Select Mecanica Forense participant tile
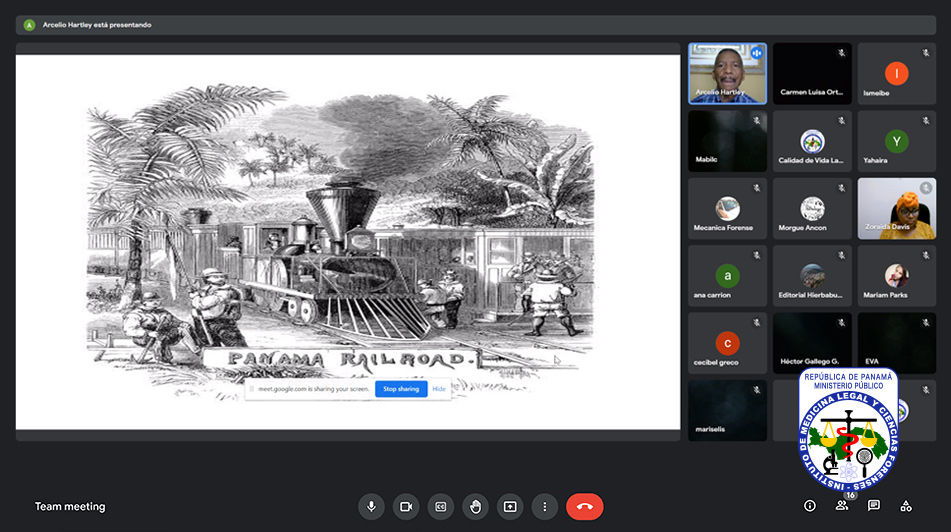The width and height of the screenshot is (951, 532). (x=727, y=209)
